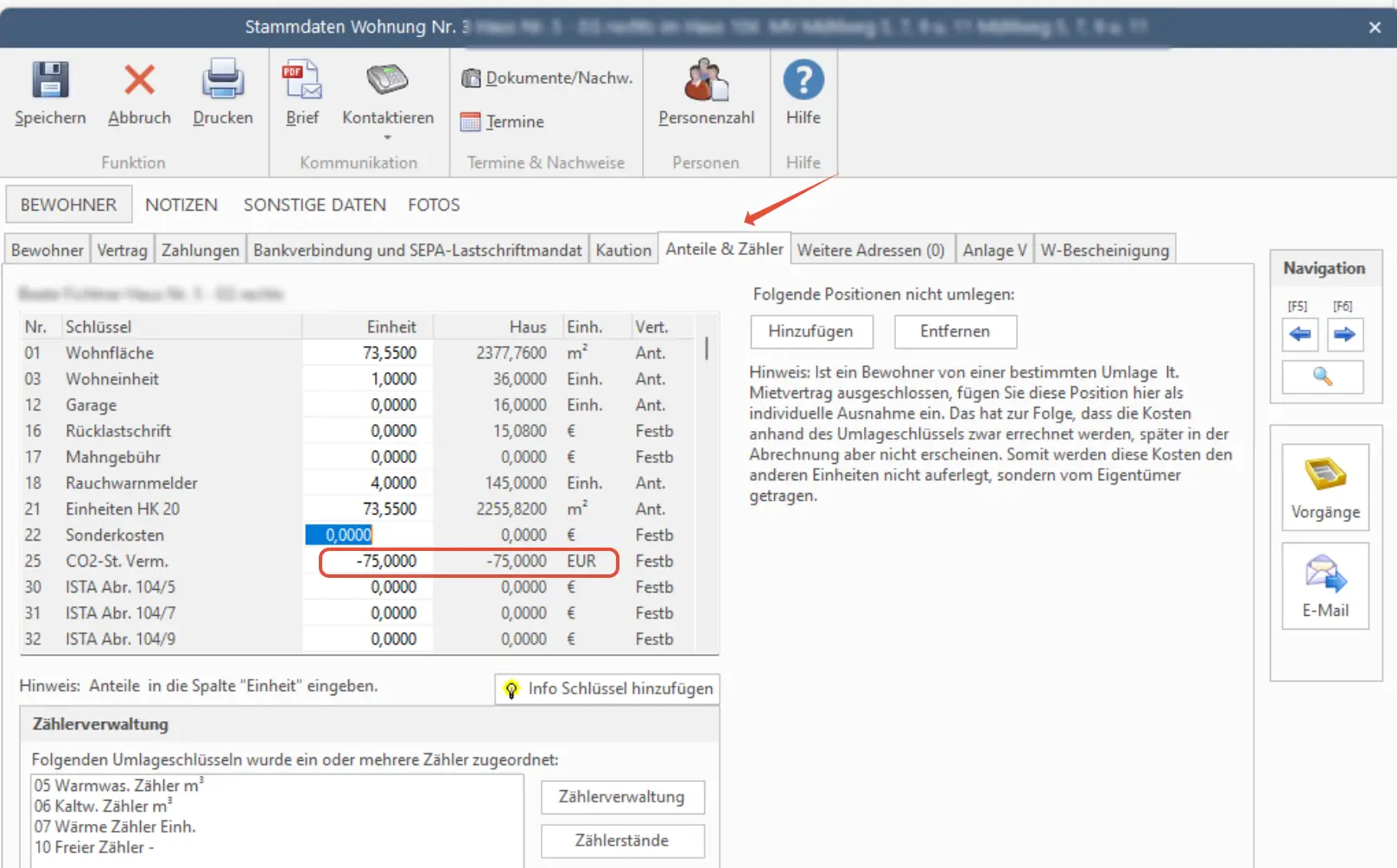
Task: Click the Hinzufügen button
Action: point(811,332)
